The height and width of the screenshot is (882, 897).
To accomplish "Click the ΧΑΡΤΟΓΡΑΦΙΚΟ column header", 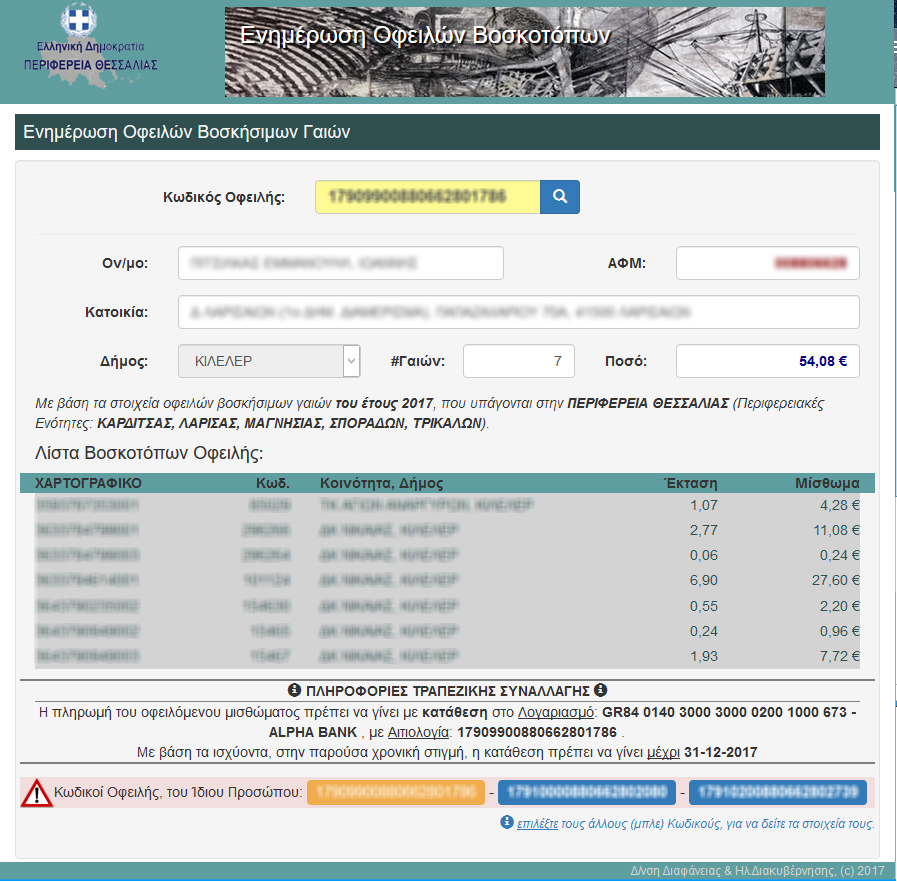I will [x=88, y=483].
